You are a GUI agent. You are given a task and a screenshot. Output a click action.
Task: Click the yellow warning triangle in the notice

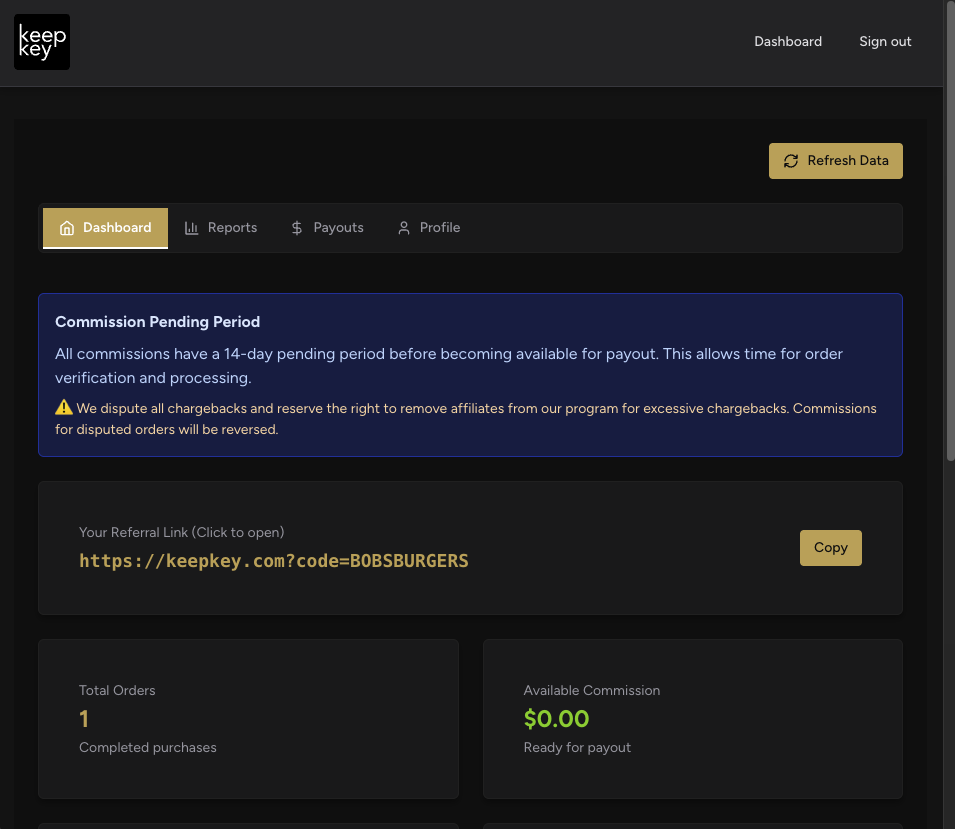pyautogui.click(x=63, y=407)
